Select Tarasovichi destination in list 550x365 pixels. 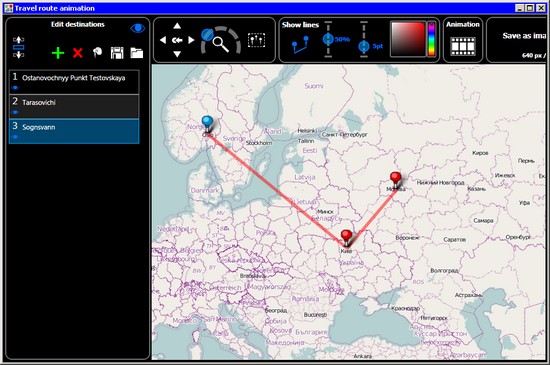pos(74,107)
